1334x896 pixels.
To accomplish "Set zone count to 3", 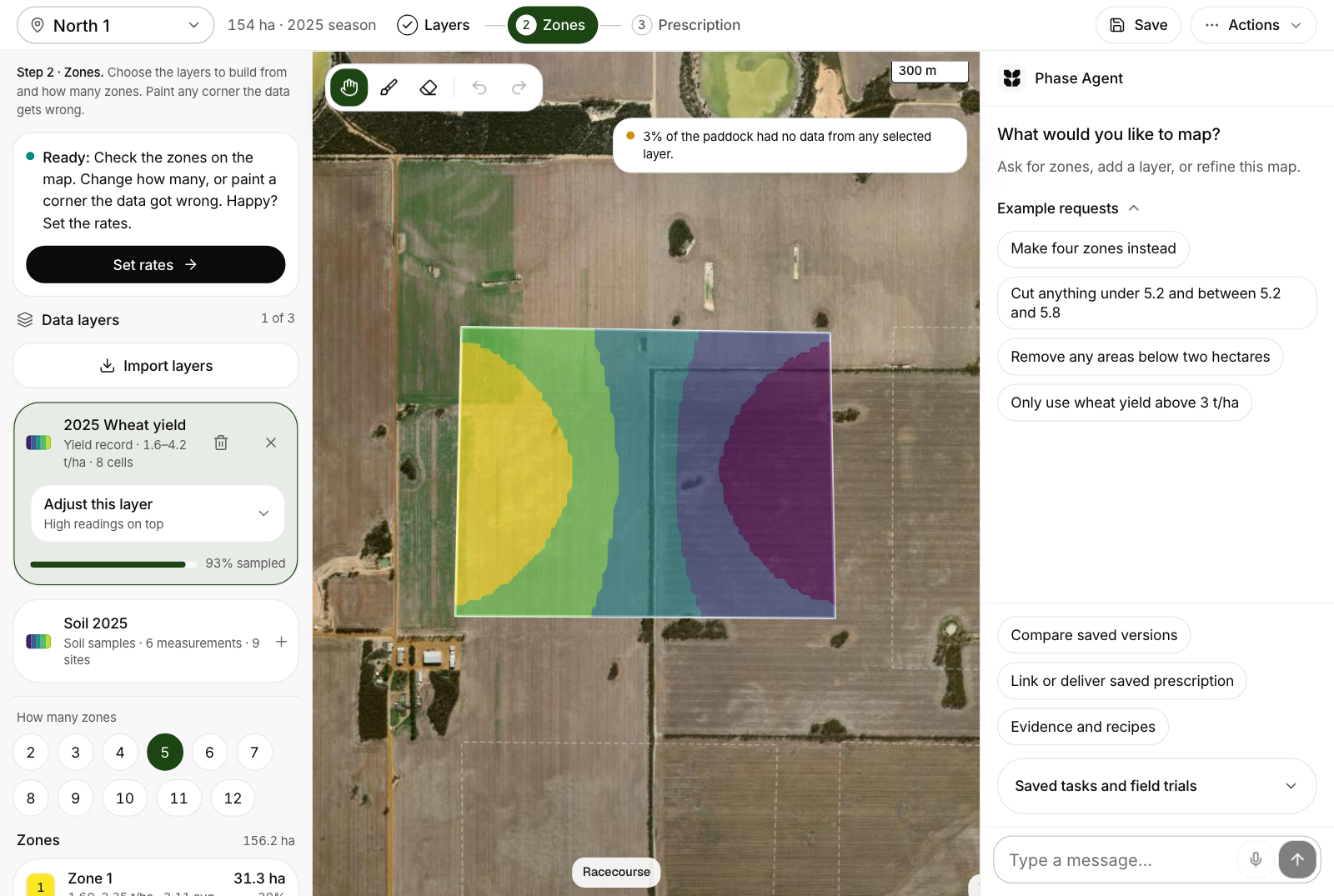I will click(76, 753).
